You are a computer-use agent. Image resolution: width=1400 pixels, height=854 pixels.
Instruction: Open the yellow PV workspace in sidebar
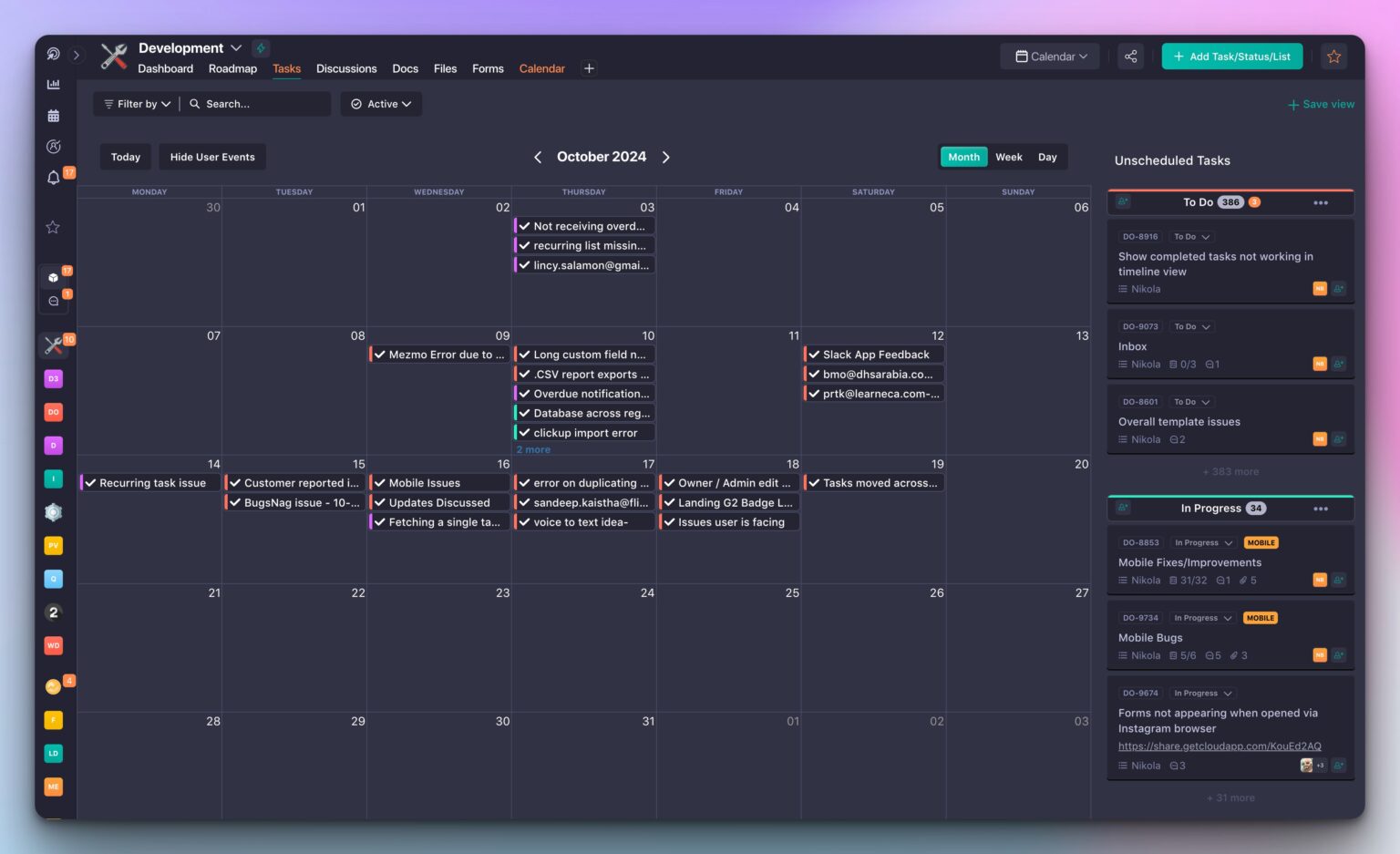point(53,546)
